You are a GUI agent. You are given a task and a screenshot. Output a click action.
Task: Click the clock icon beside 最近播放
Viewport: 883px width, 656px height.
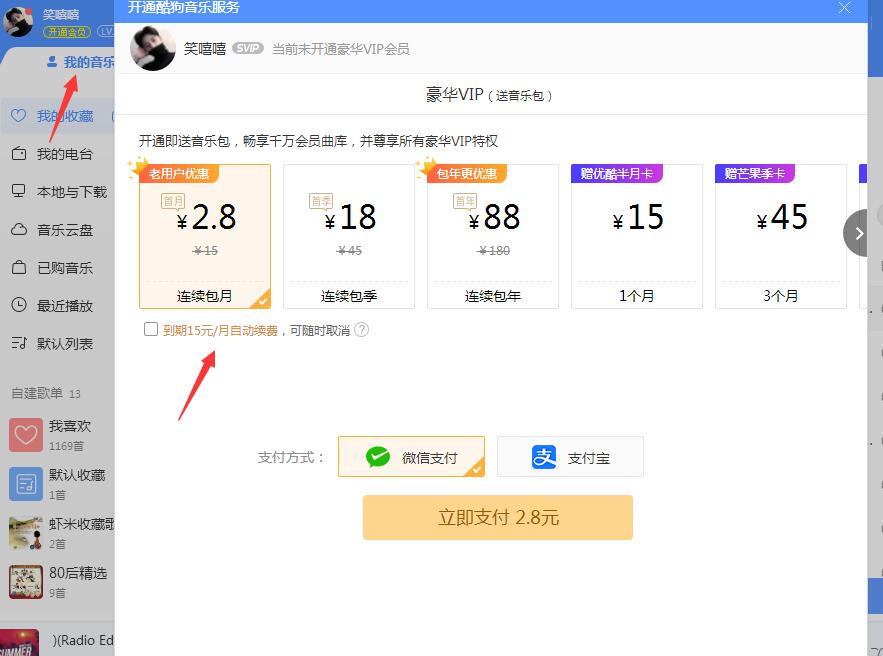[19, 305]
